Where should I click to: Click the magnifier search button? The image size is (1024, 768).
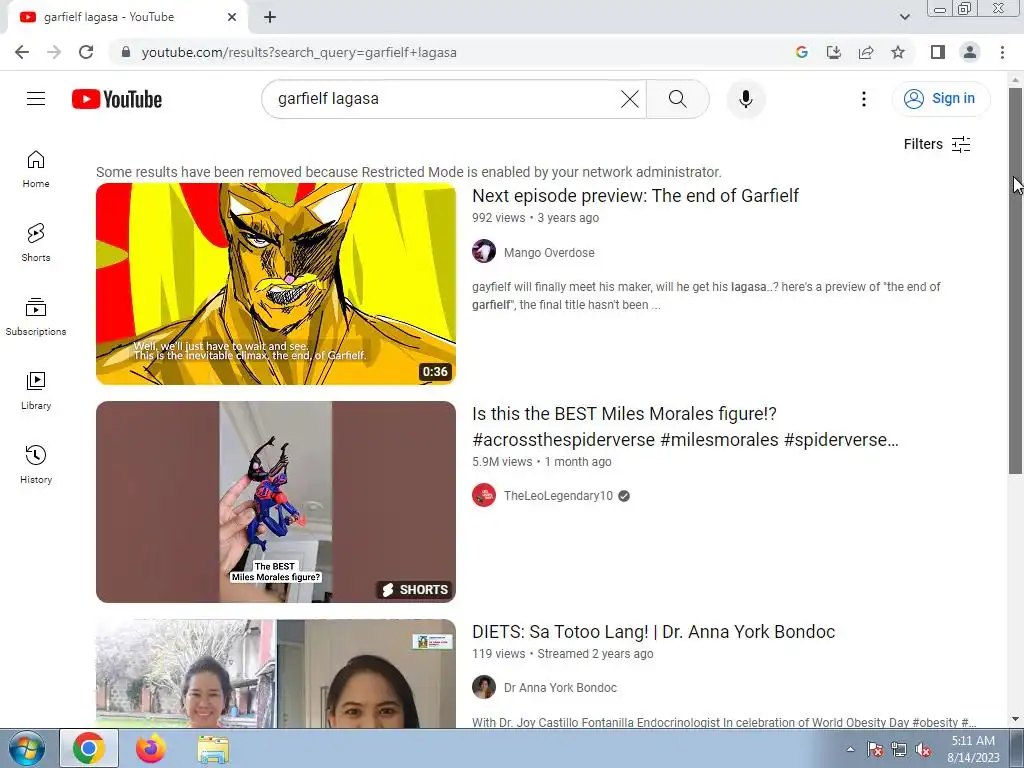pos(678,99)
